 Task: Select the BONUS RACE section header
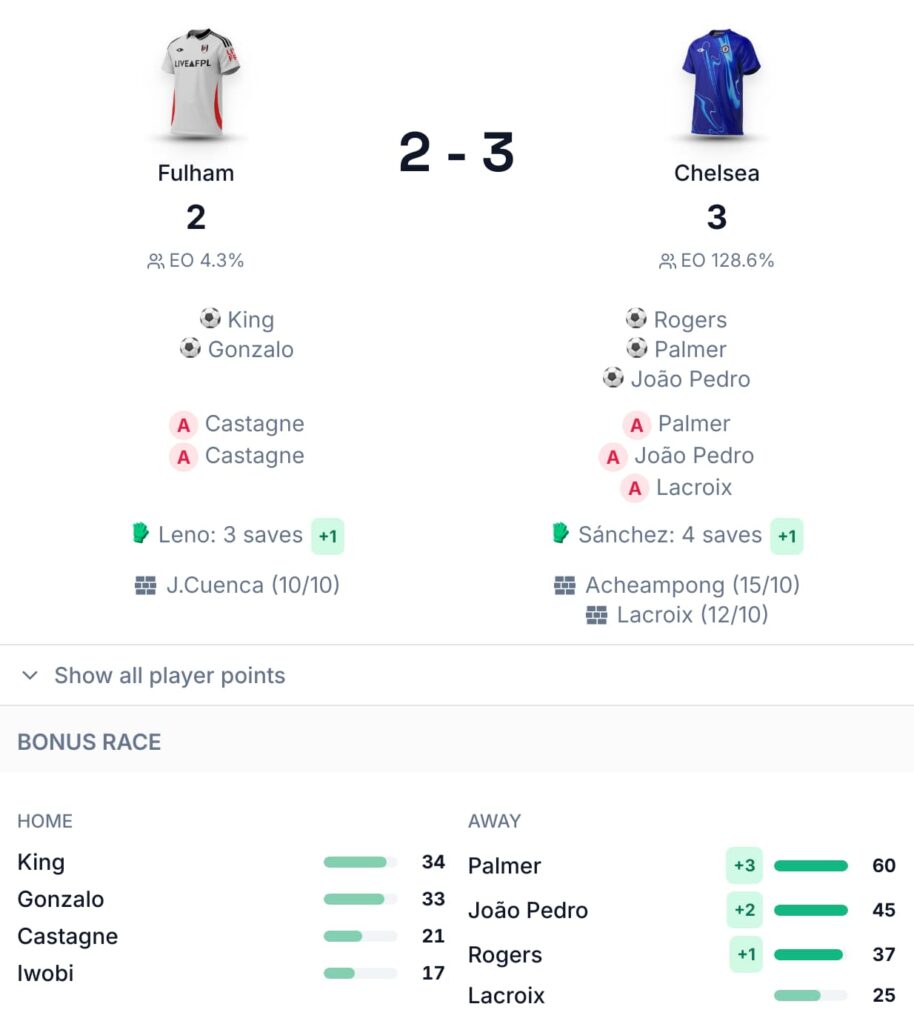89,742
